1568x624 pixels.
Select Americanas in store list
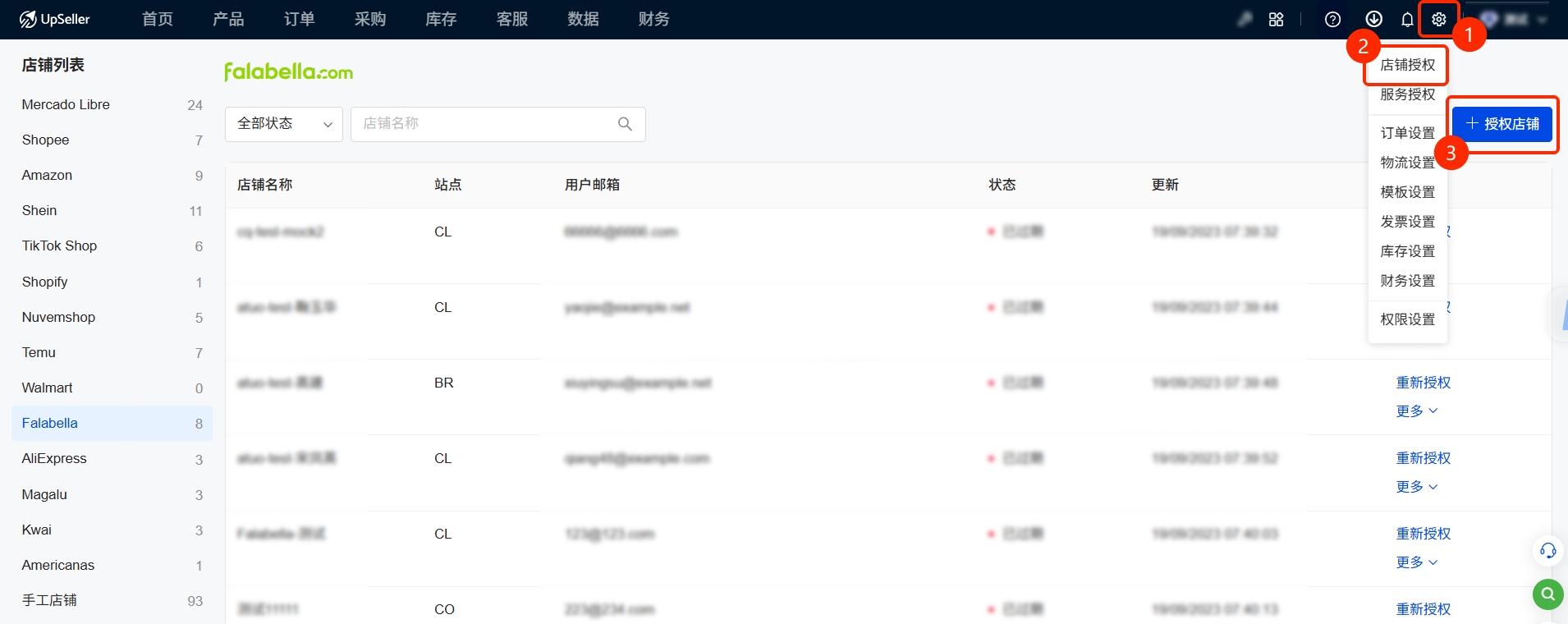tap(112, 566)
